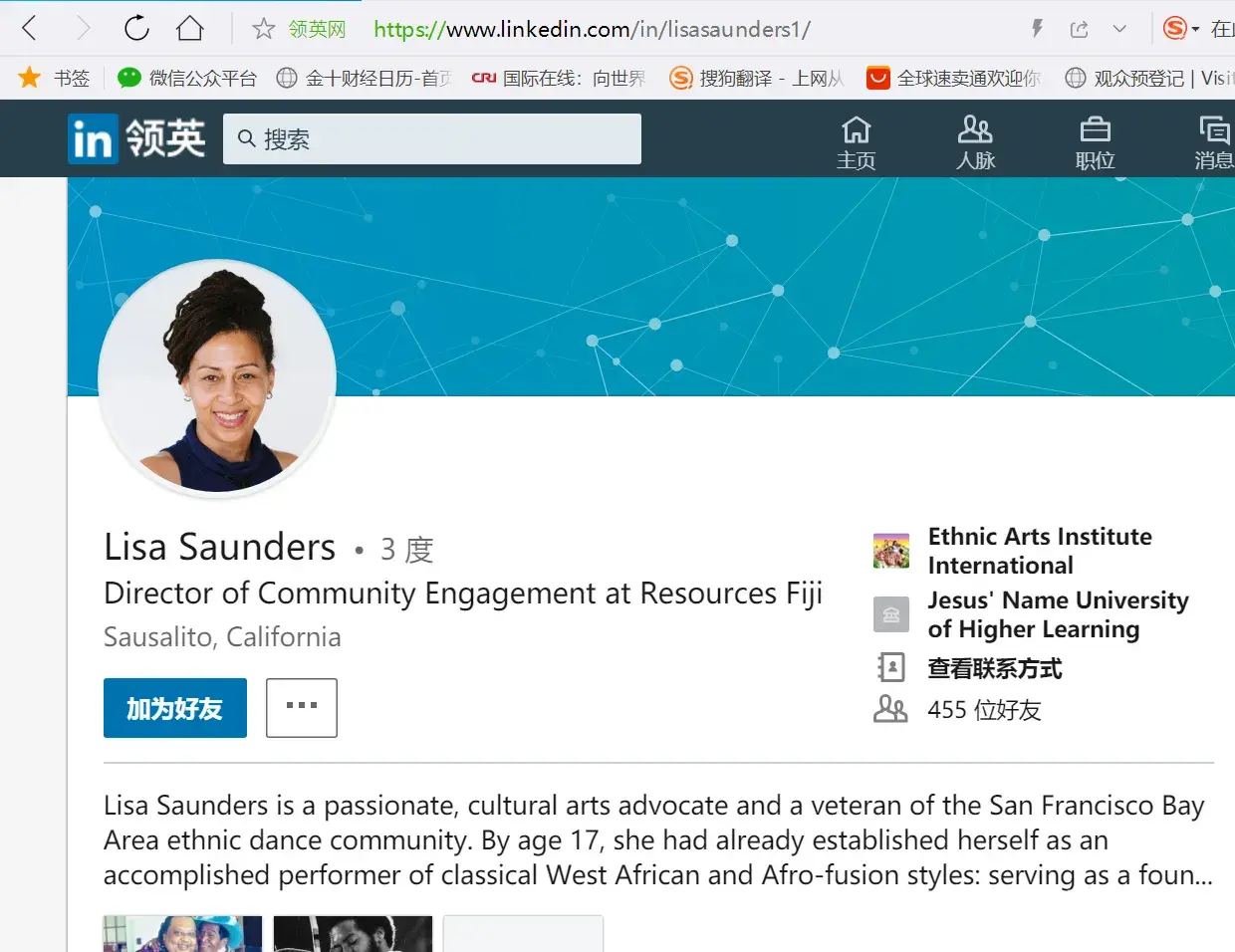1235x952 pixels.
Task: Bookmark page with the star icon
Action: tap(263, 29)
